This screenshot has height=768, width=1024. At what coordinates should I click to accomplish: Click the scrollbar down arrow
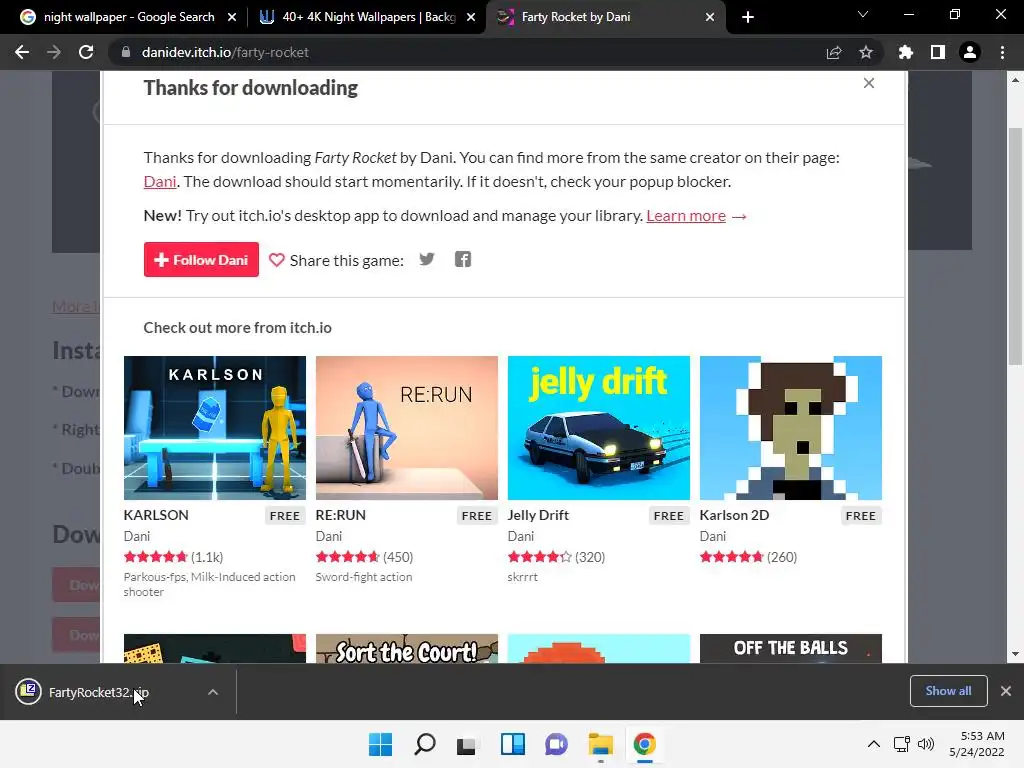tap(1015, 654)
